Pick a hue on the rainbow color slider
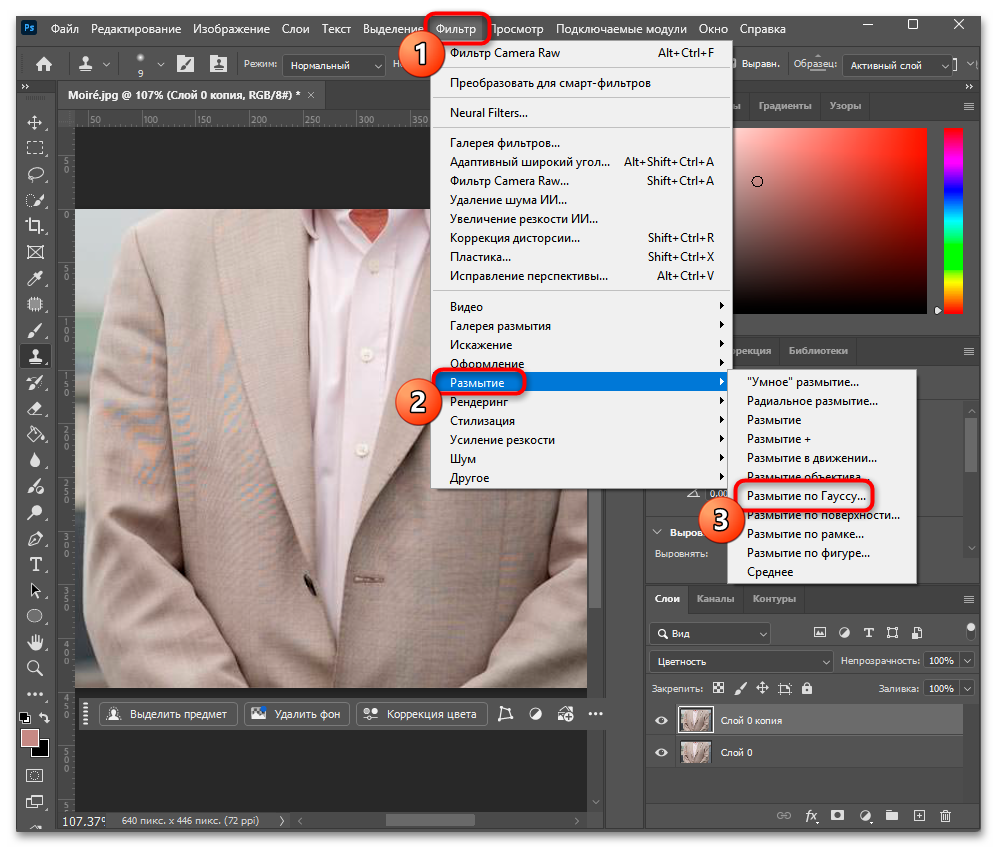997x848 pixels. tap(952, 221)
